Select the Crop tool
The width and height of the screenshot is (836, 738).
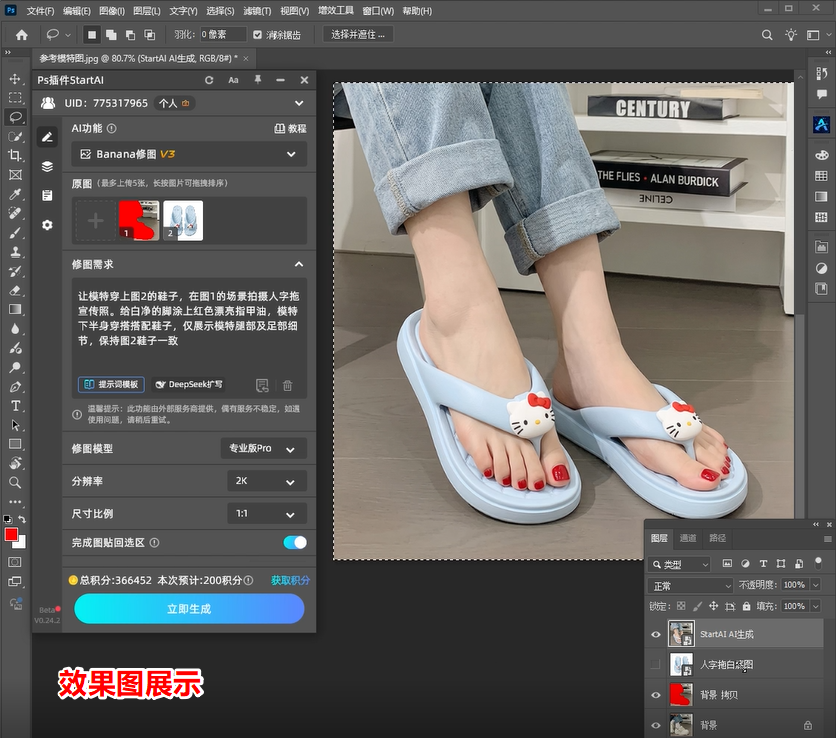[x=15, y=155]
